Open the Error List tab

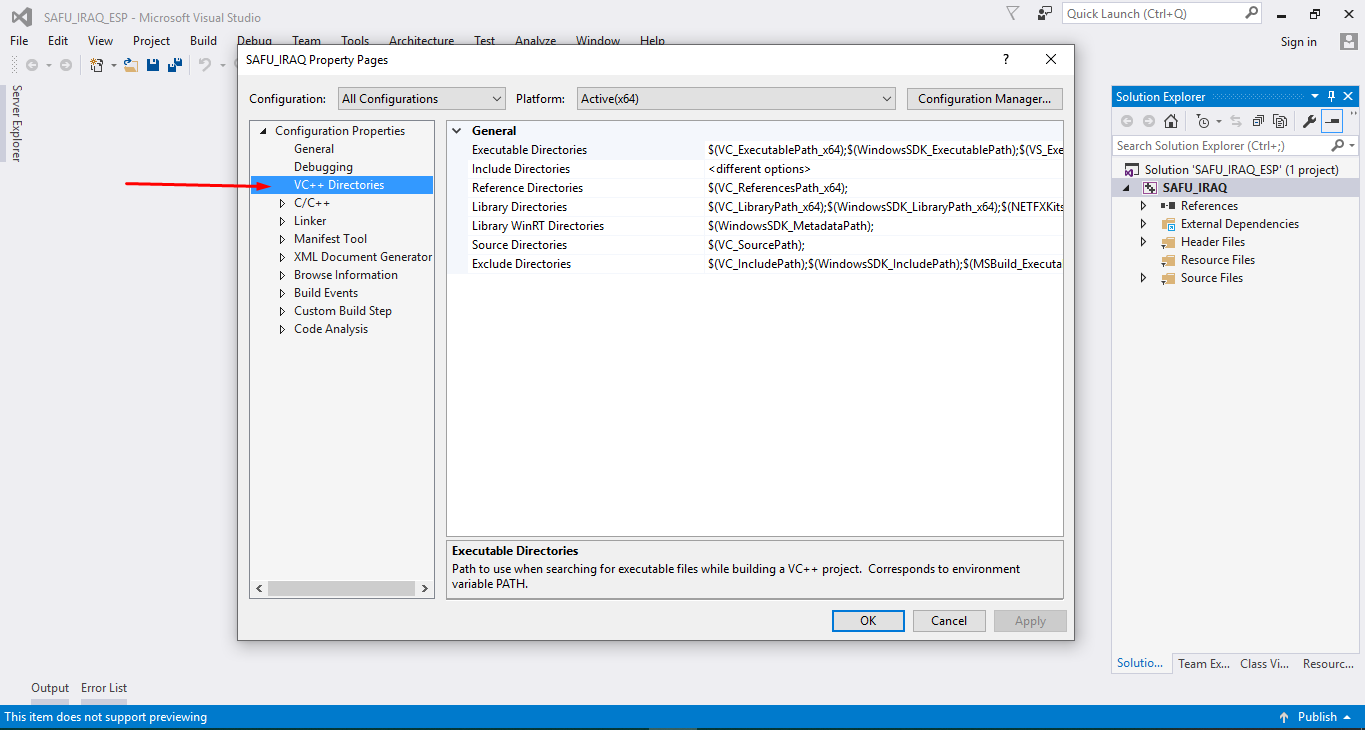(x=104, y=688)
